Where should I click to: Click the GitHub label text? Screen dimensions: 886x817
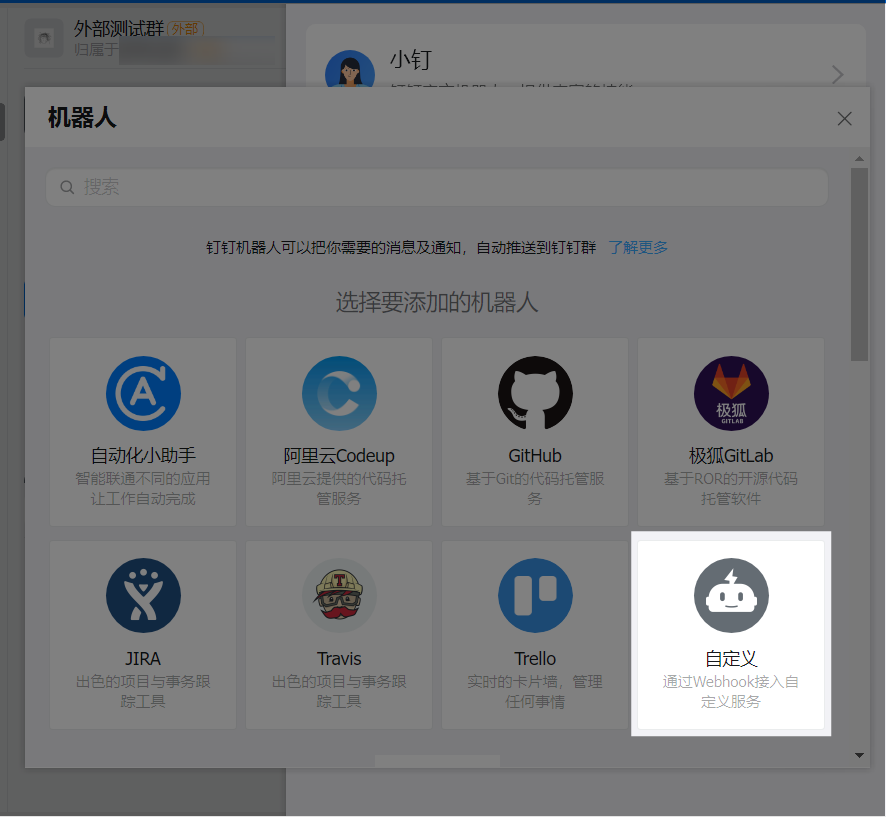[535, 455]
